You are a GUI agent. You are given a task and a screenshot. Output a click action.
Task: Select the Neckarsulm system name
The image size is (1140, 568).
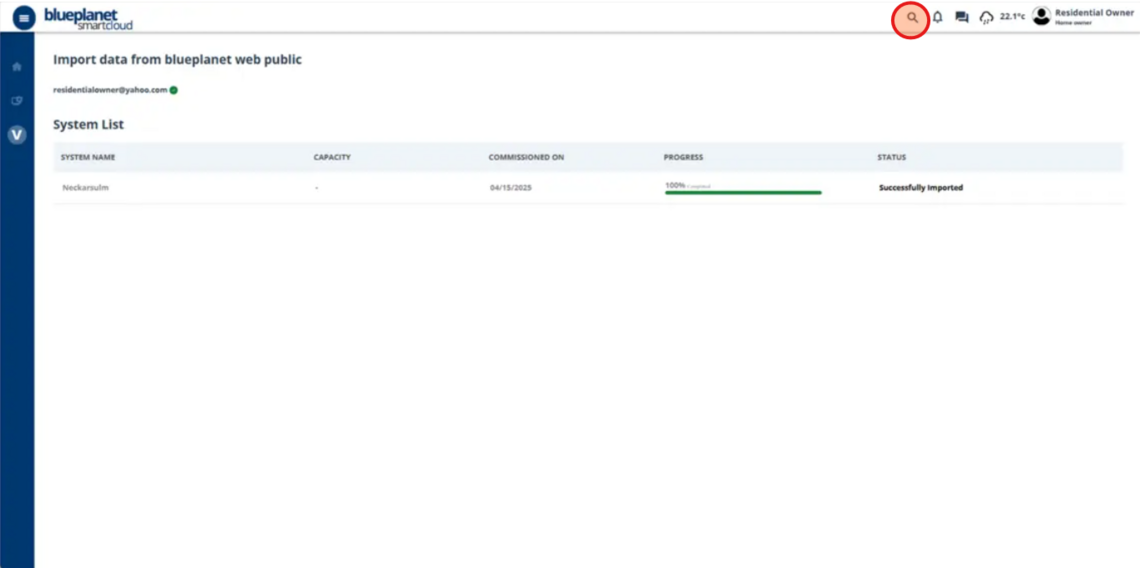85,188
